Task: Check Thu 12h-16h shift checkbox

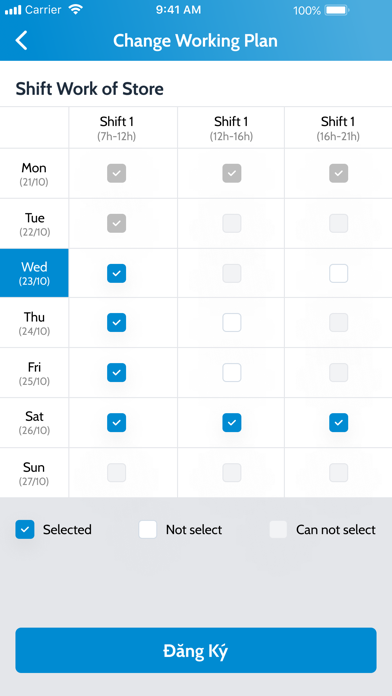Action: coord(232,323)
